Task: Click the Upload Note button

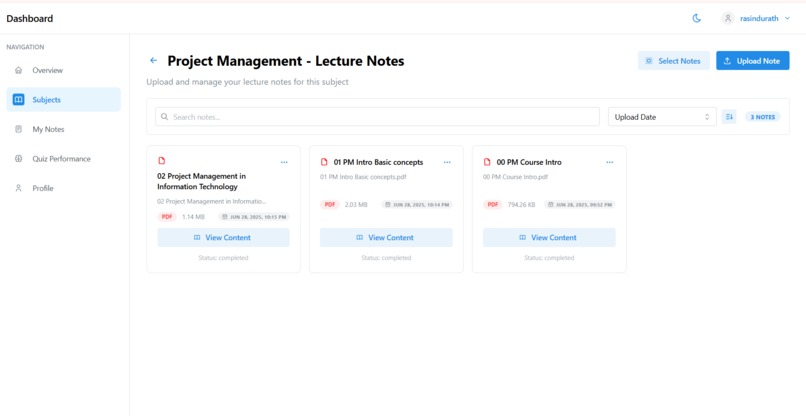Action: tap(753, 61)
